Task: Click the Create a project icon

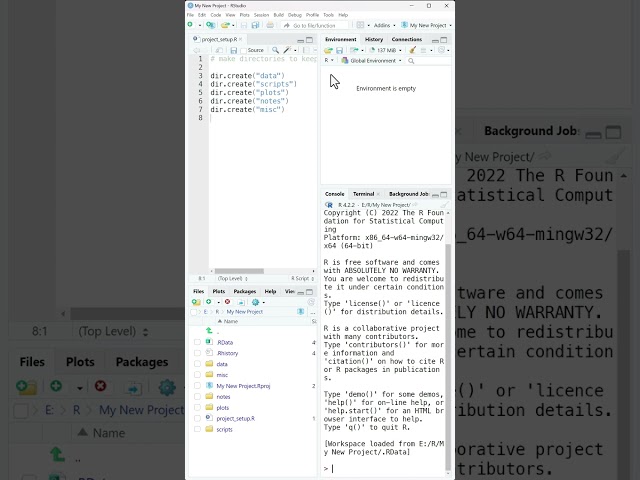Action: coord(210,25)
